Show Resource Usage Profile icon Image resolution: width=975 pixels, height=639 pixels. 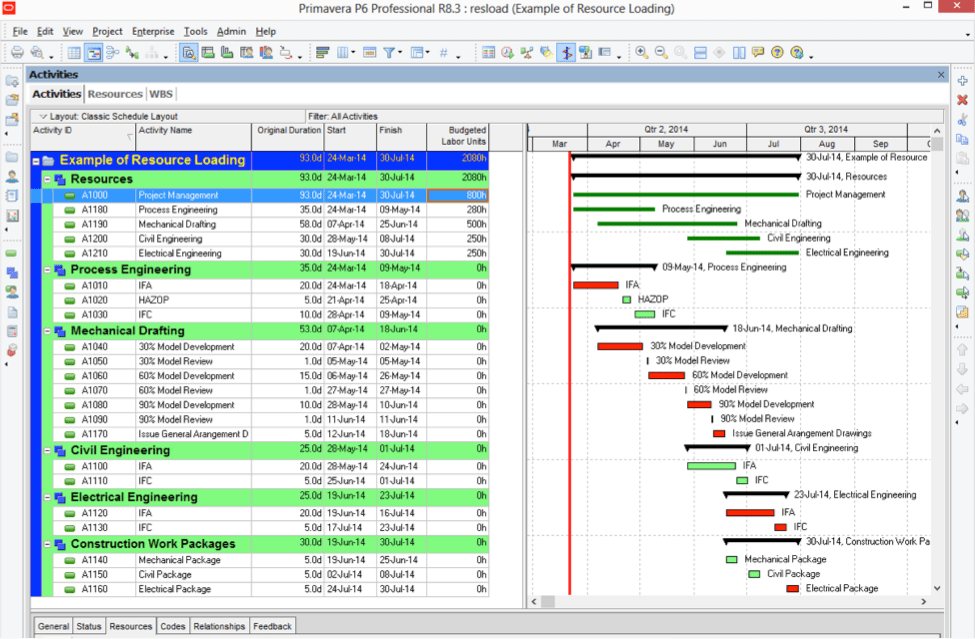[266, 53]
